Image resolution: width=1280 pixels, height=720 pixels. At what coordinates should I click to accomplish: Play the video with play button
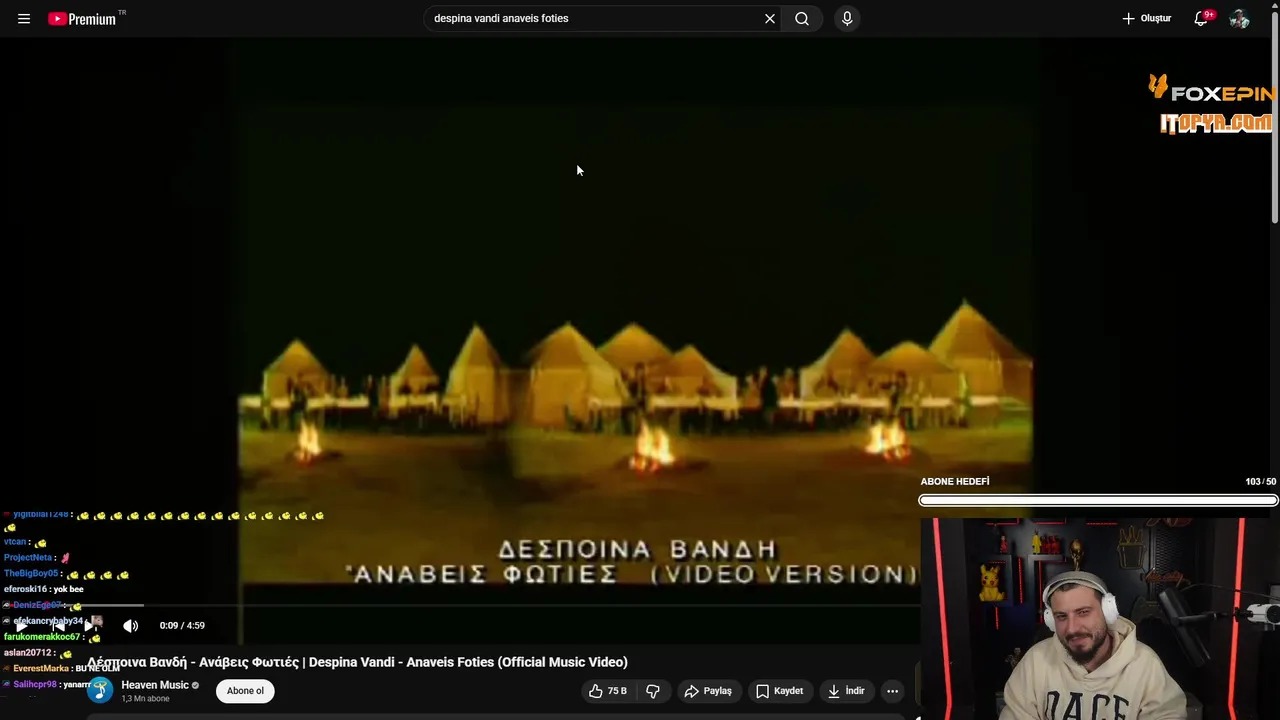click(x=21, y=626)
